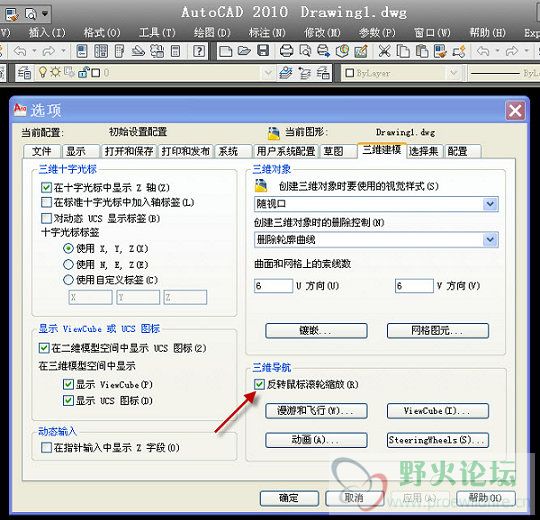Viewport: 540px width, 520px height.
Task: Open the quick access toolbar customize arrow
Action: 45,14
